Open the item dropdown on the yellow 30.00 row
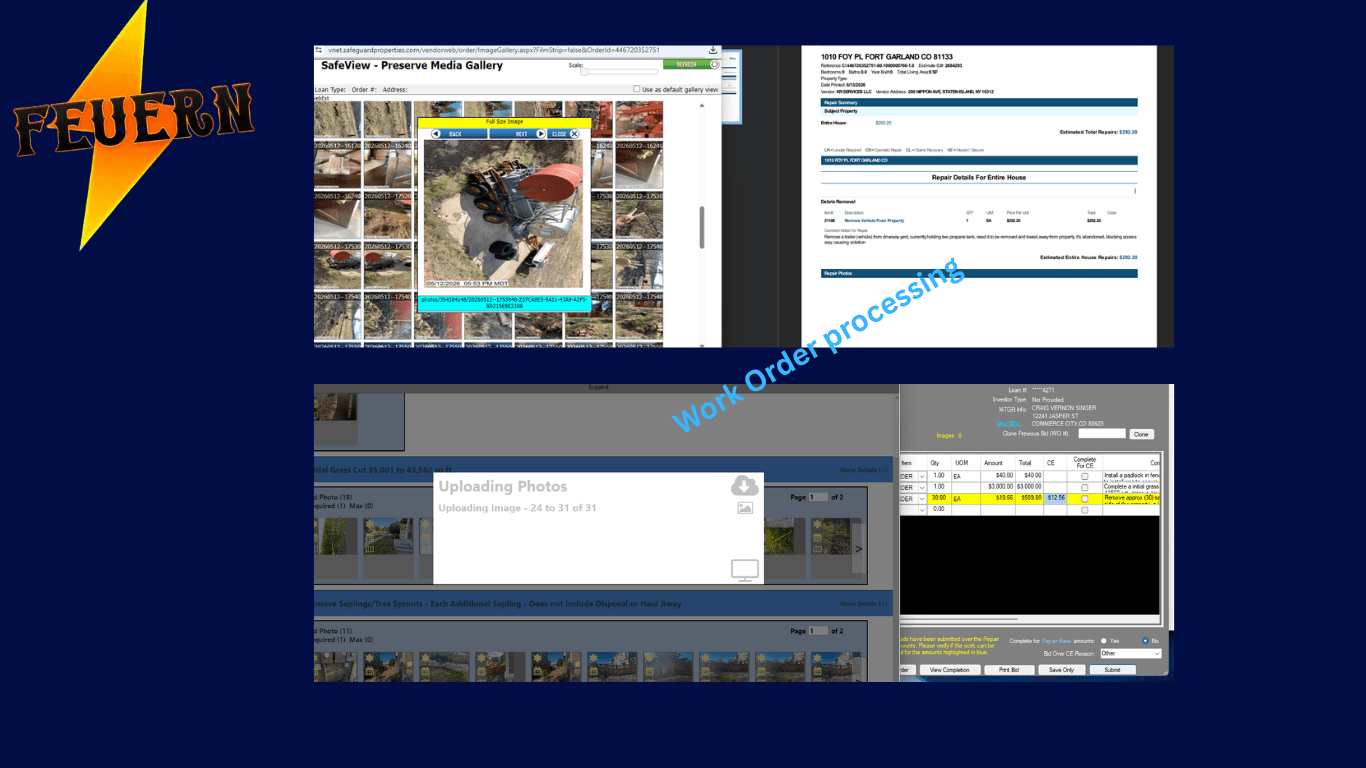 pos(921,498)
